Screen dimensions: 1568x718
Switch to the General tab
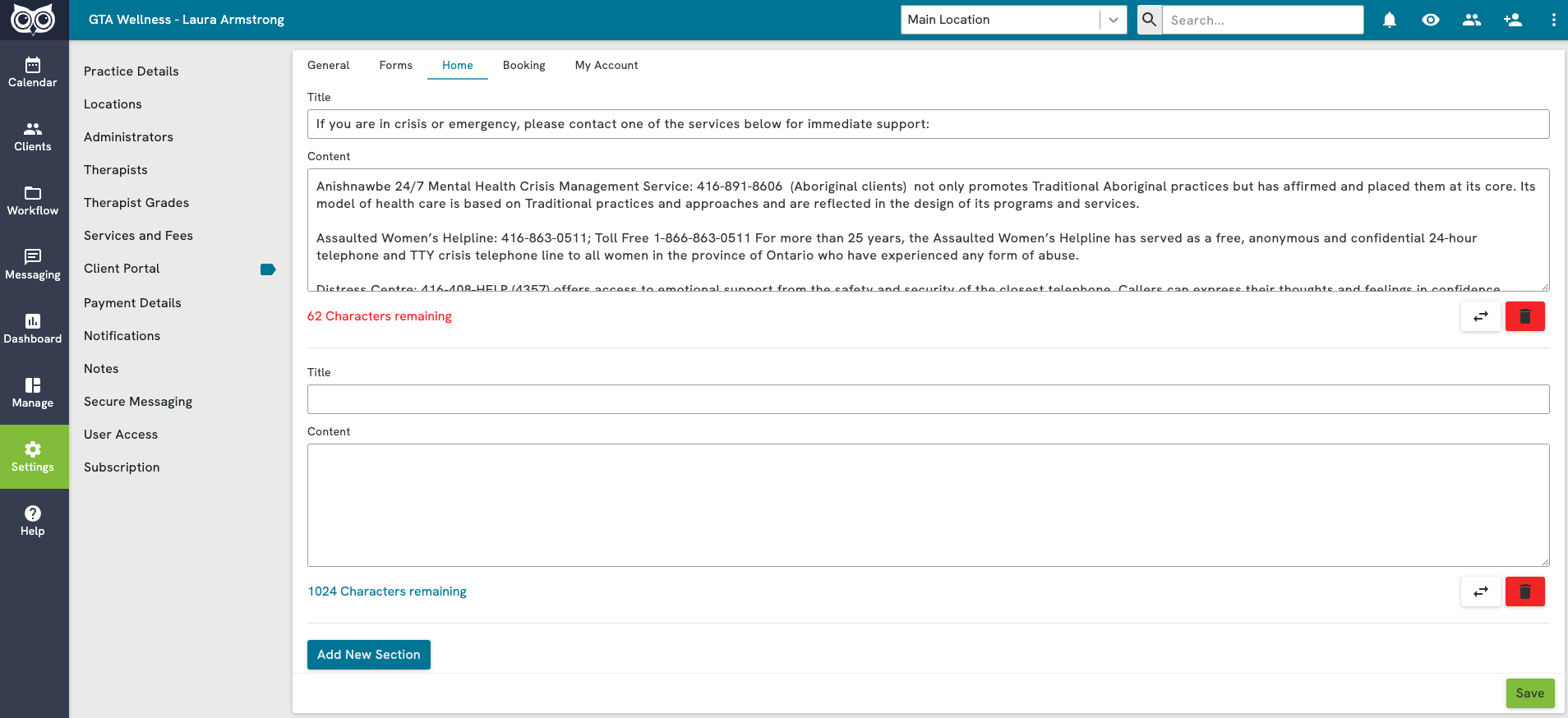pyautogui.click(x=329, y=65)
